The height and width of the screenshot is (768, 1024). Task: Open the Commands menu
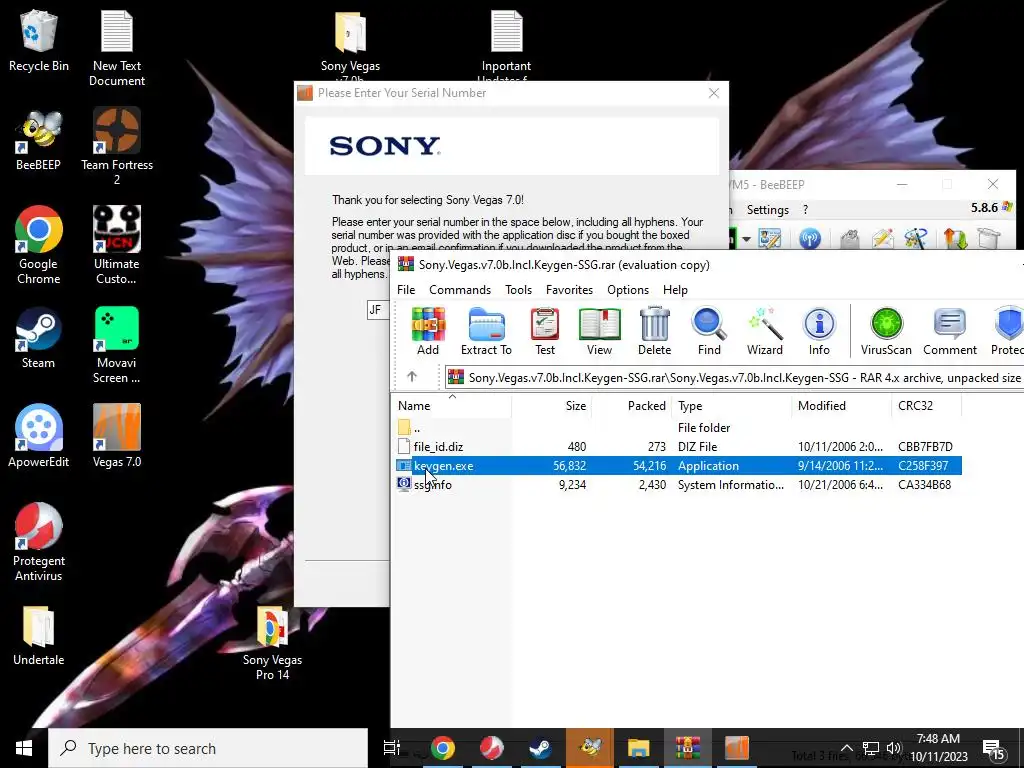pos(460,289)
